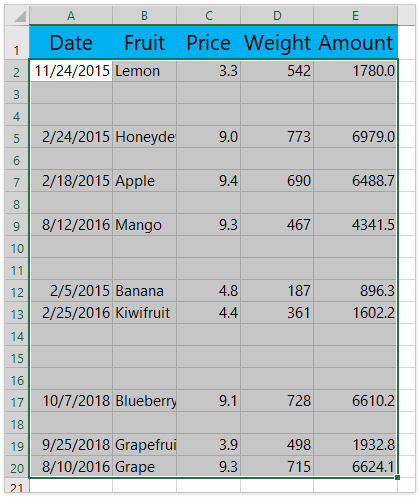Click the weight value 498
The image size is (420, 497).
pos(277,445)
